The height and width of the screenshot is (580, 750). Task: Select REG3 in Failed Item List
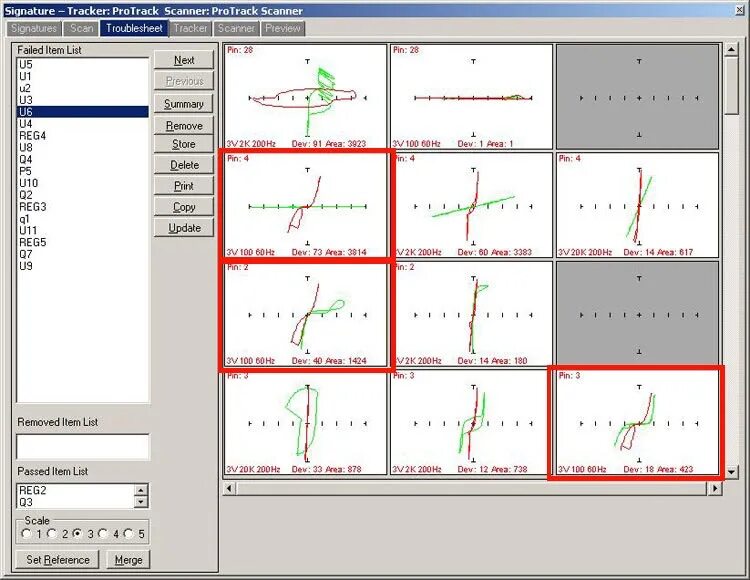tap(83, 207)
